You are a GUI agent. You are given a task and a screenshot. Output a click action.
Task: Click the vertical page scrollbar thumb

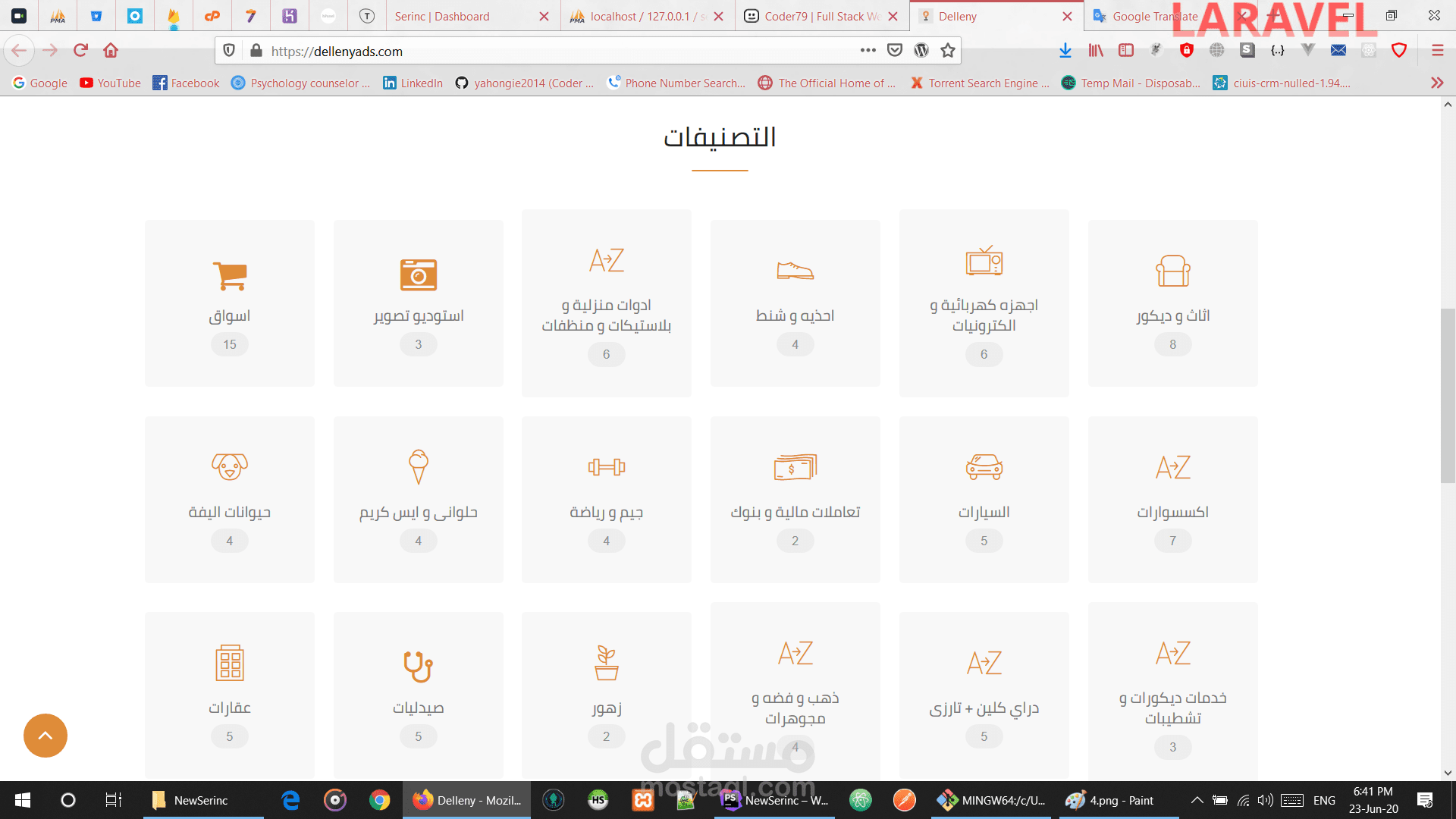(x=1448, y=394)
